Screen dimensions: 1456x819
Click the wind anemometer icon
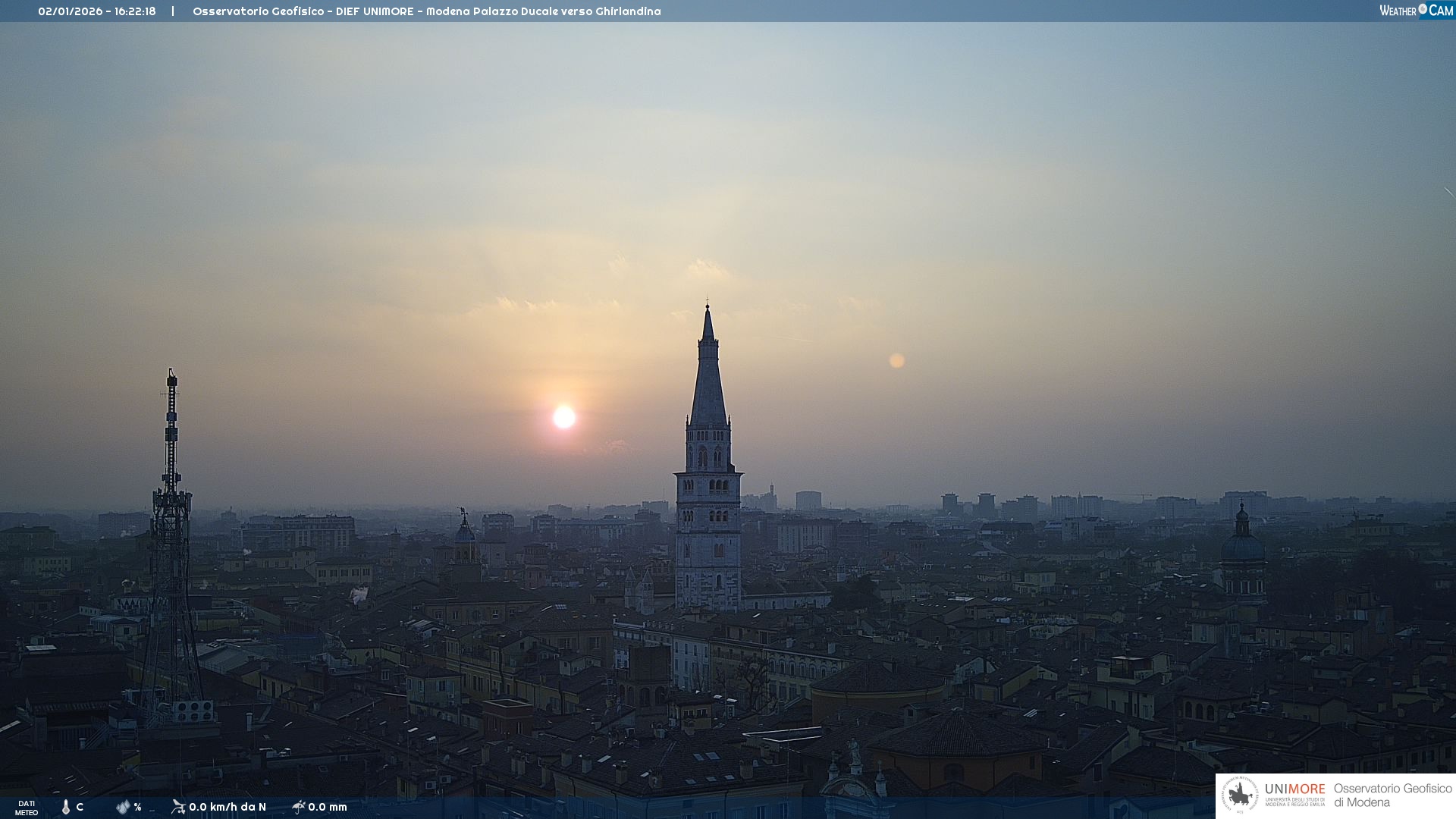[x=178, y=807]
